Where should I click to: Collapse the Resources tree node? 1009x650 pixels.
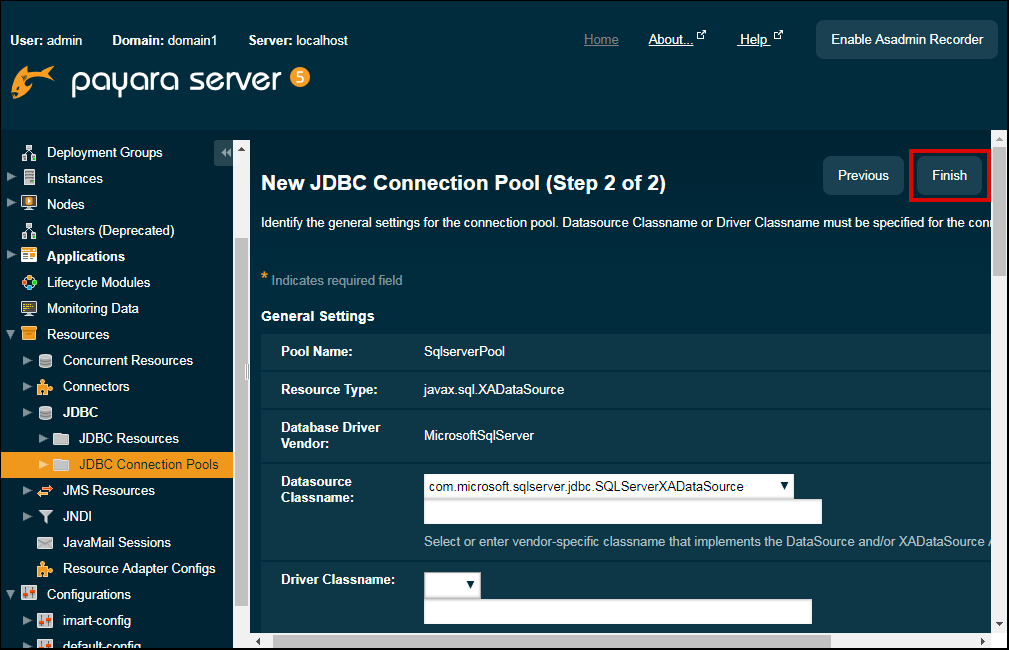point(11,334)
